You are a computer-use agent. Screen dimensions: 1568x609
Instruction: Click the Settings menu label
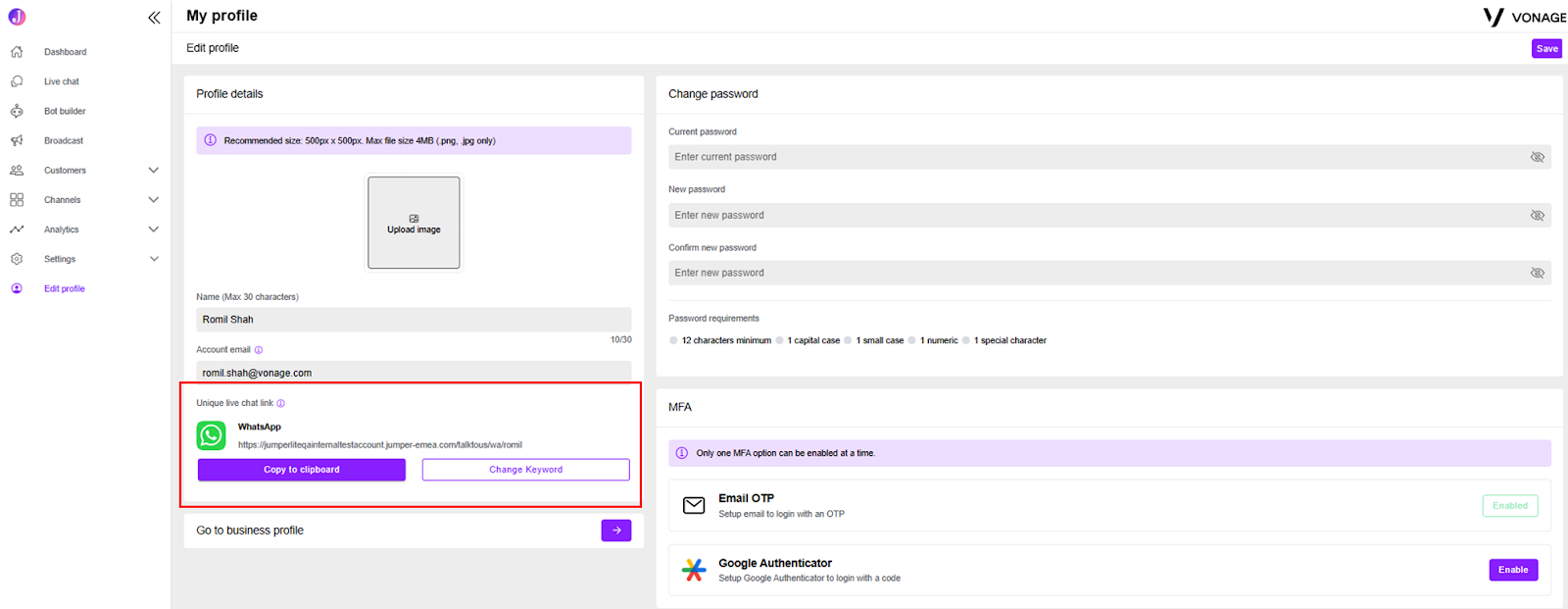click(x=60, y=259)
